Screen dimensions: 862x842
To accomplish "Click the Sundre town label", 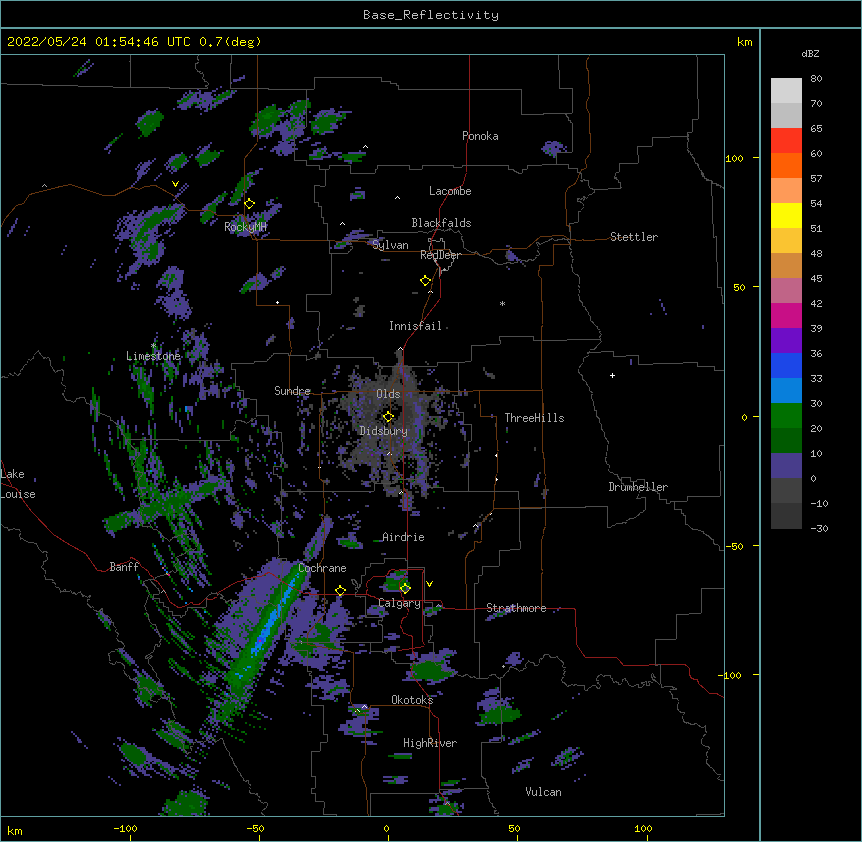I will pyautogui.click(x=292, y=391).
